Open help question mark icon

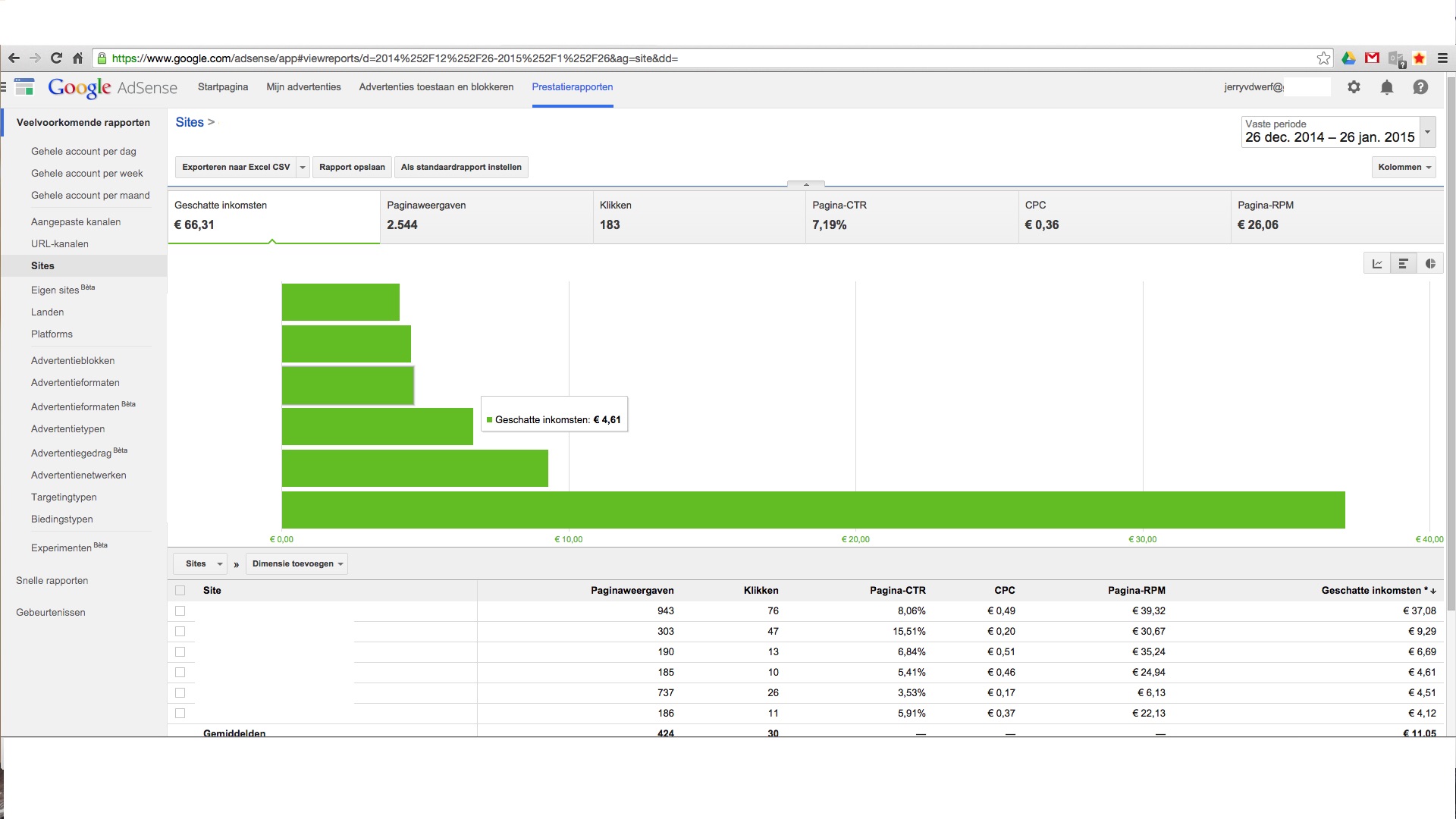(1420, 87)
